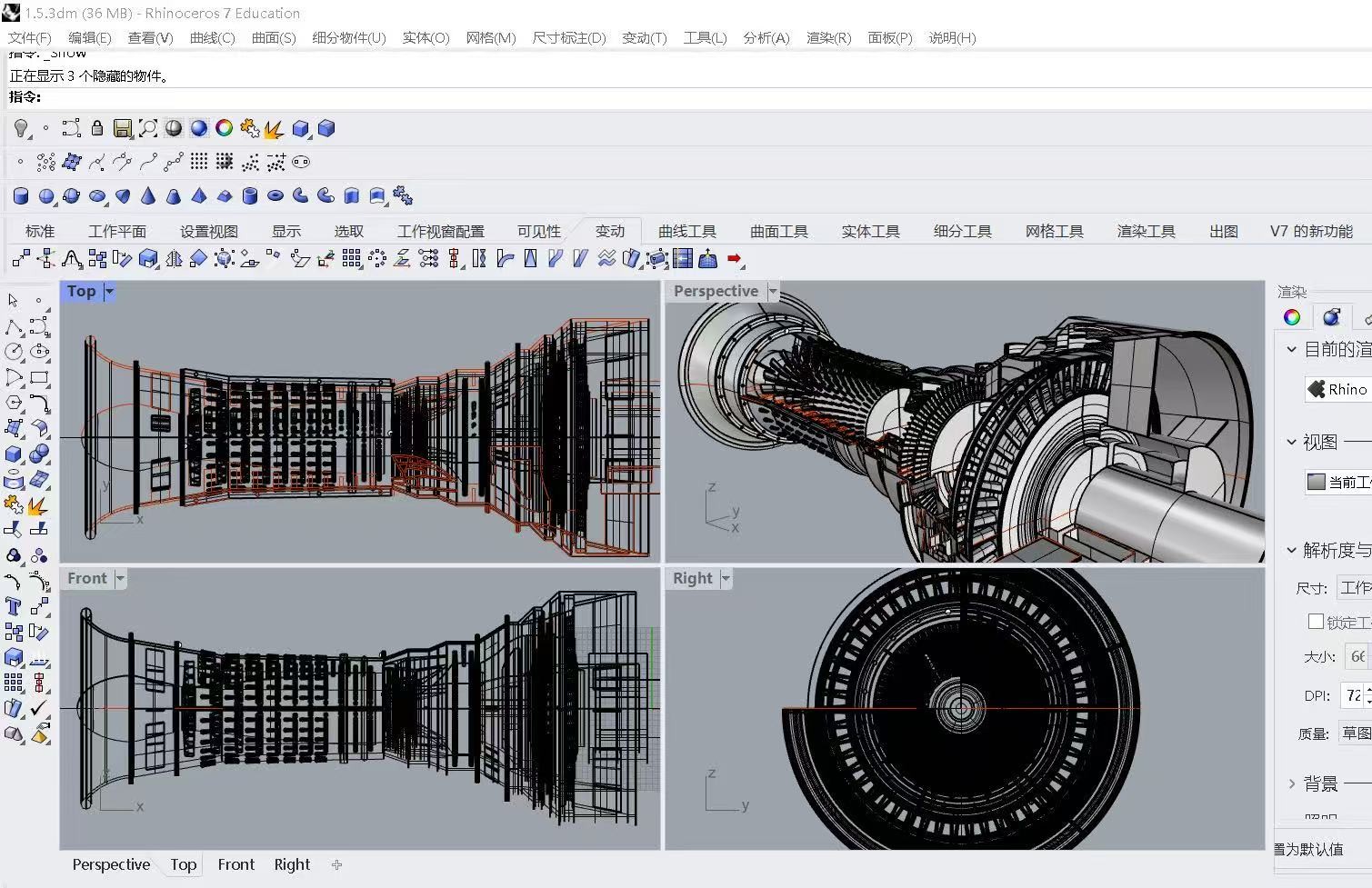Screen dimensions: 1372x888
Task: Select the Text tool in the left sidebar
Action: click(x=13, y=606)
